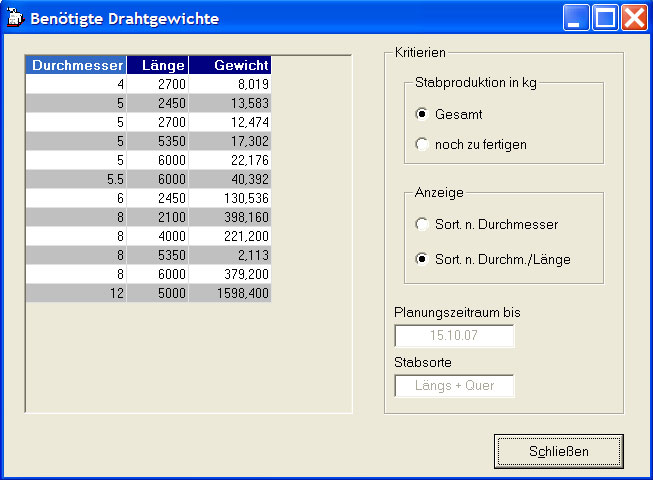The width and height of the screenshot is (653, 480).
Task: Click diameter 5 in the 22,176 row
Action: click(x=76, y=160)
